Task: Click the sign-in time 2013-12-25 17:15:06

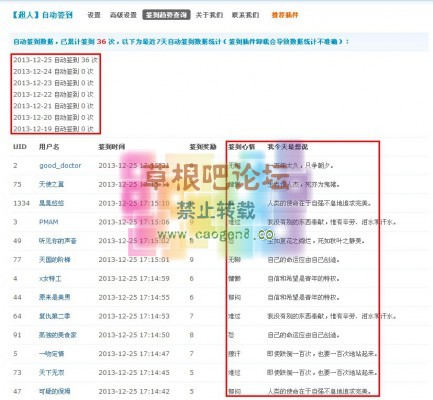Action: (x=134, y=222)
